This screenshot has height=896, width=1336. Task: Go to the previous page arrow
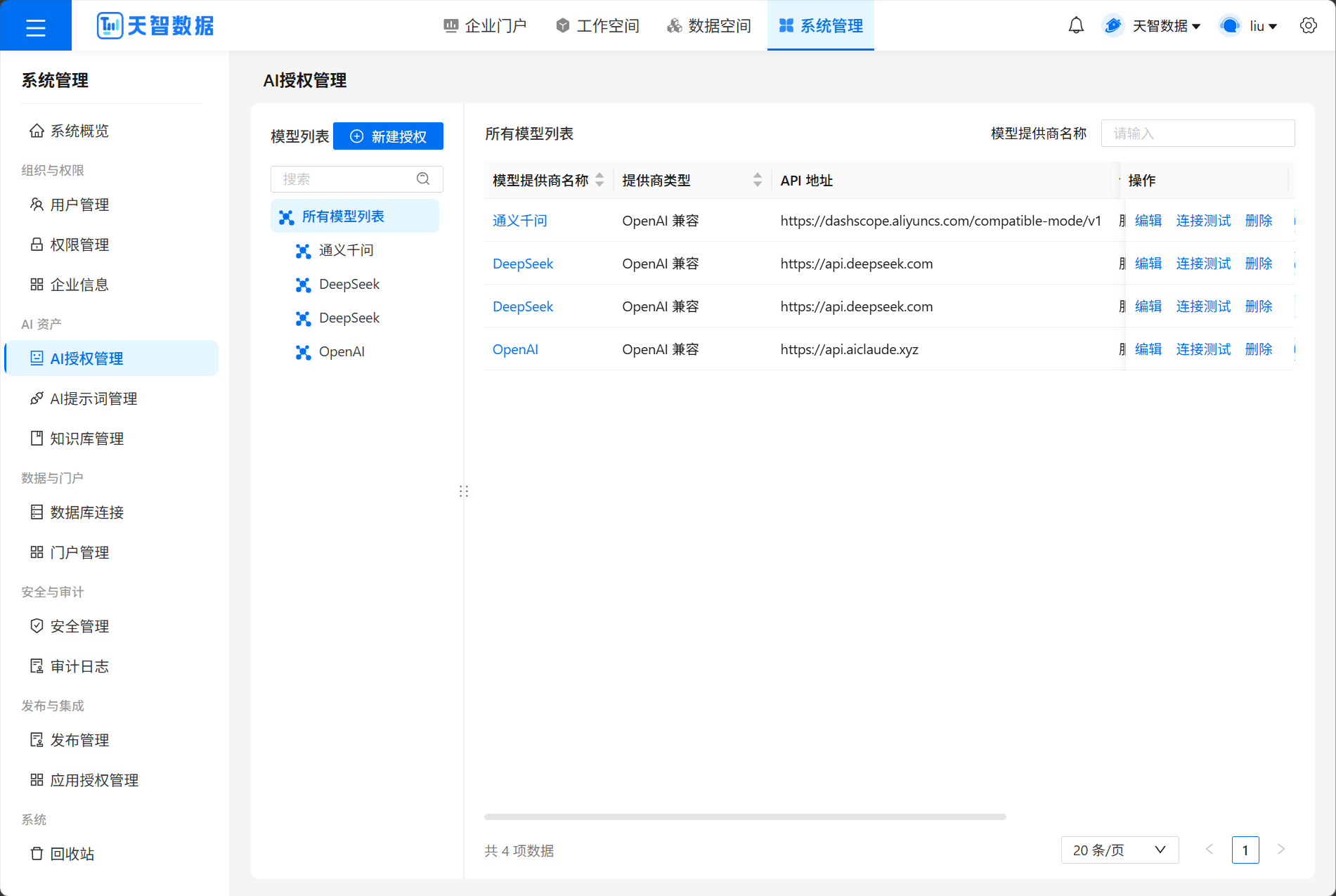point(1209,850)
